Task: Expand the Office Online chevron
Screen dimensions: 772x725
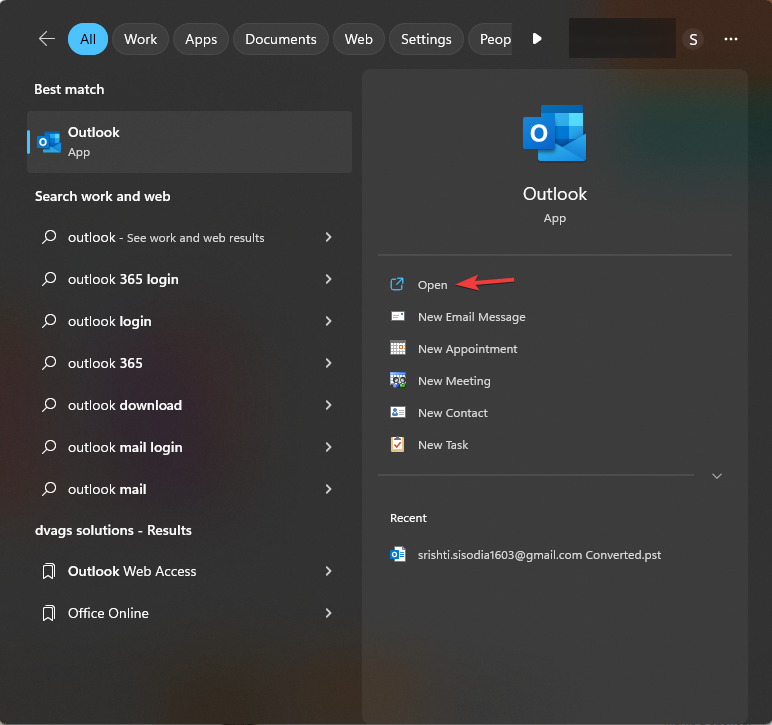Action: [328, 613]
